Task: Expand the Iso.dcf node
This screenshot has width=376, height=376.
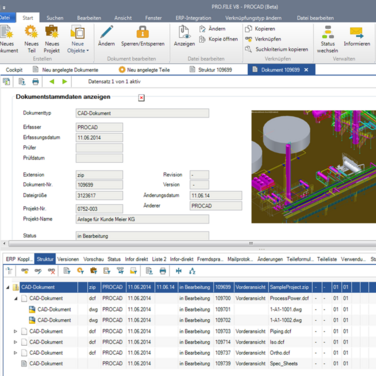Action: click(x=15, y=342)
